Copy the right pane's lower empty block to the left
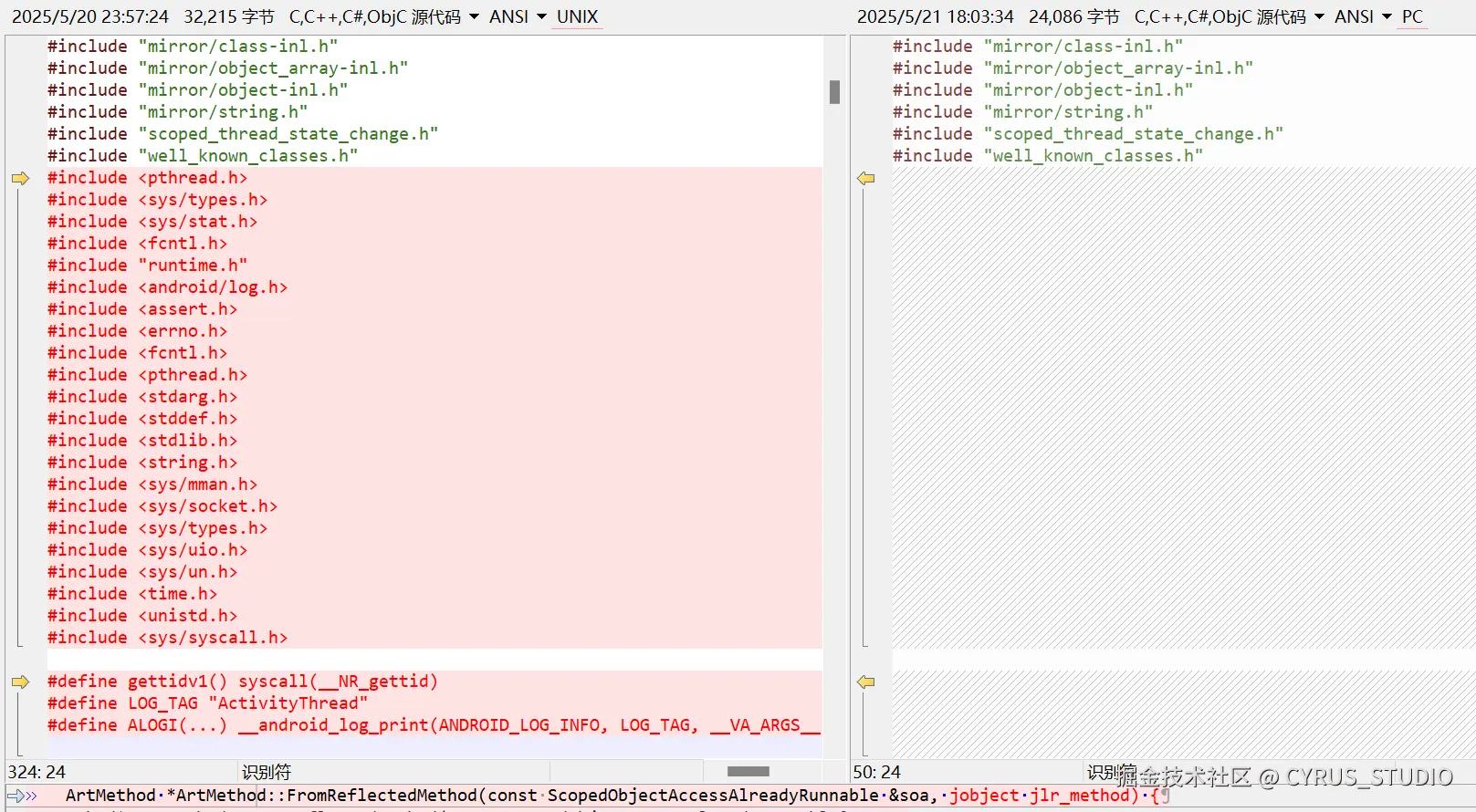The image size is (1476, 812). [x=866, y=682]
